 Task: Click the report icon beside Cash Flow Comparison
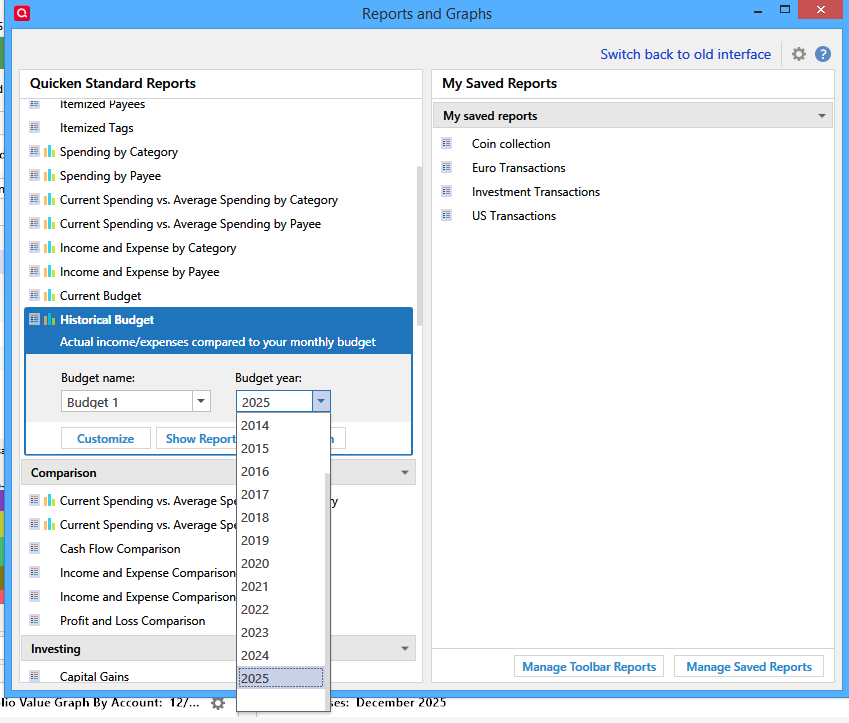(x=35, y=549)
